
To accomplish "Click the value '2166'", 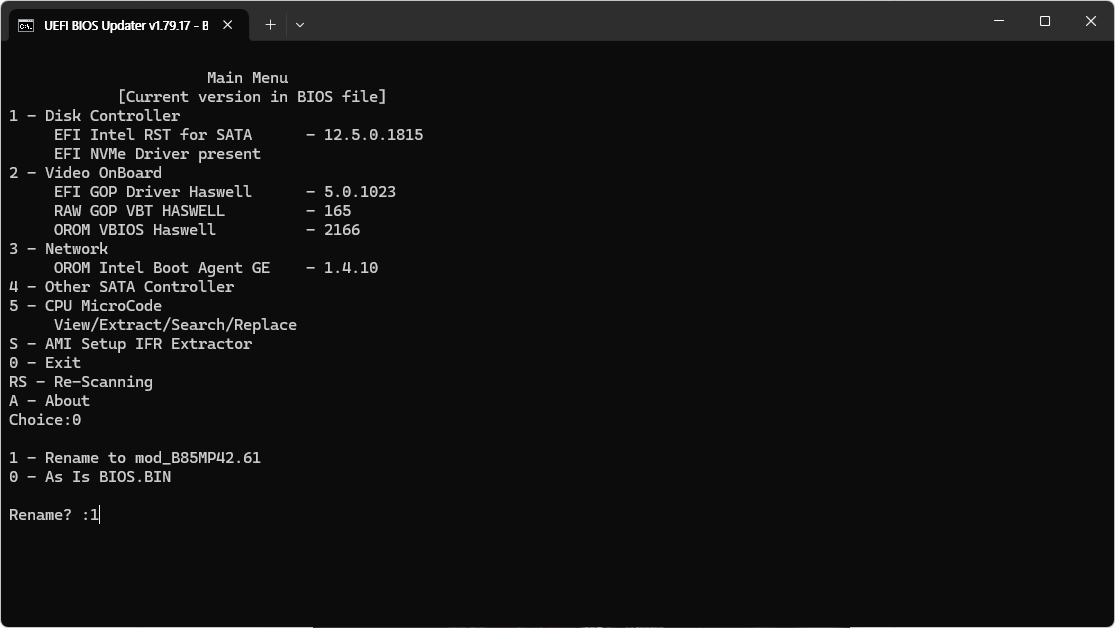I will [342, 230].
